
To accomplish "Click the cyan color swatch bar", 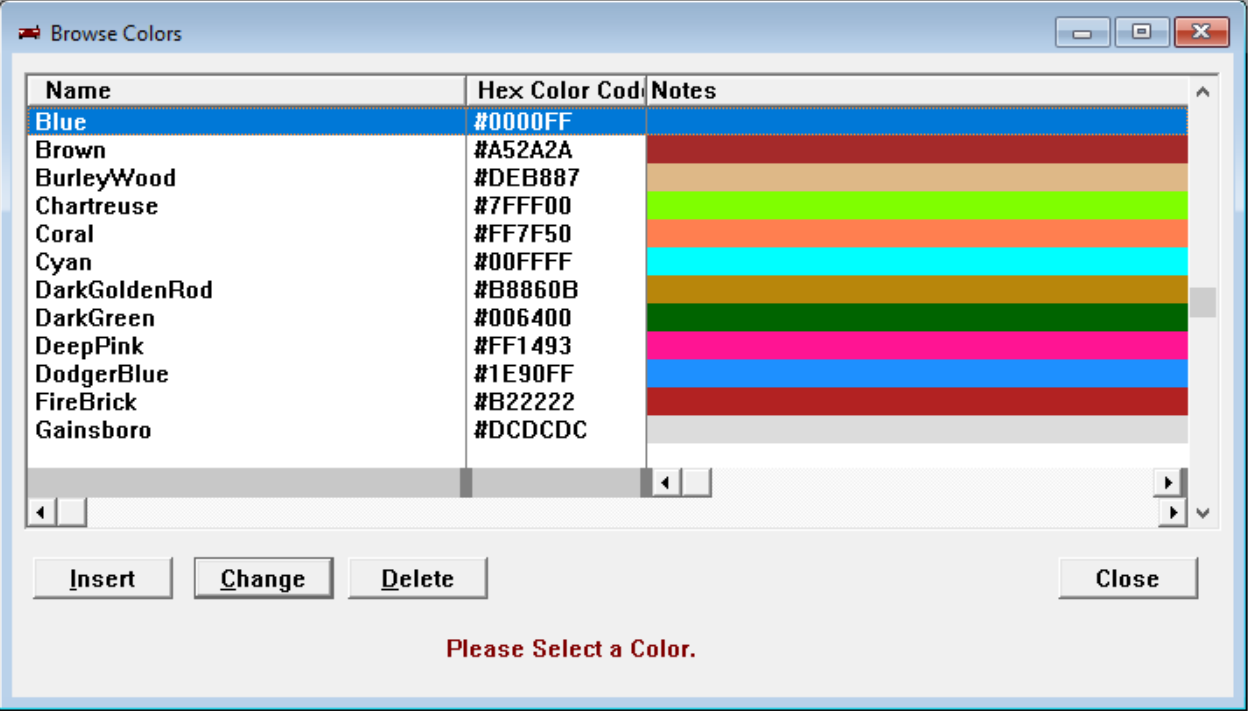I will click(x=917, y=262).
